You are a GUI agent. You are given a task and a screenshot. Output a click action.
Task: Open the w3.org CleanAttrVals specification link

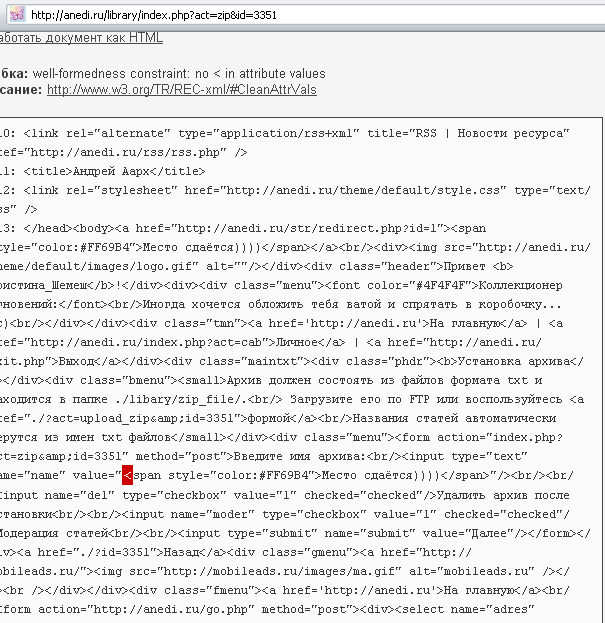pos(182,90)
